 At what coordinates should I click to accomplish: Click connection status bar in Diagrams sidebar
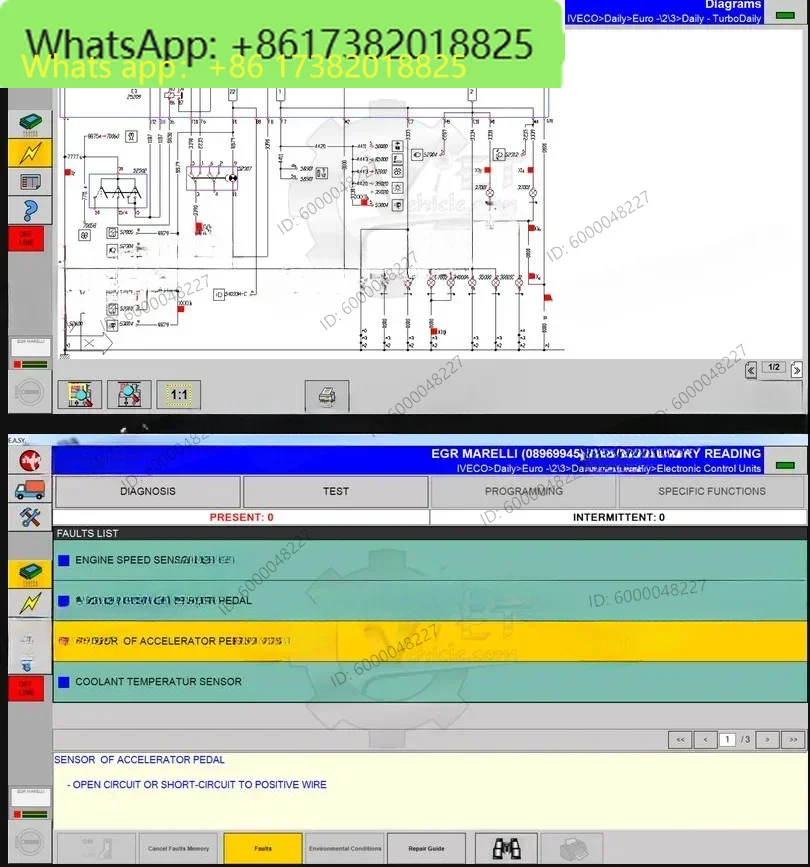point(31,364)
